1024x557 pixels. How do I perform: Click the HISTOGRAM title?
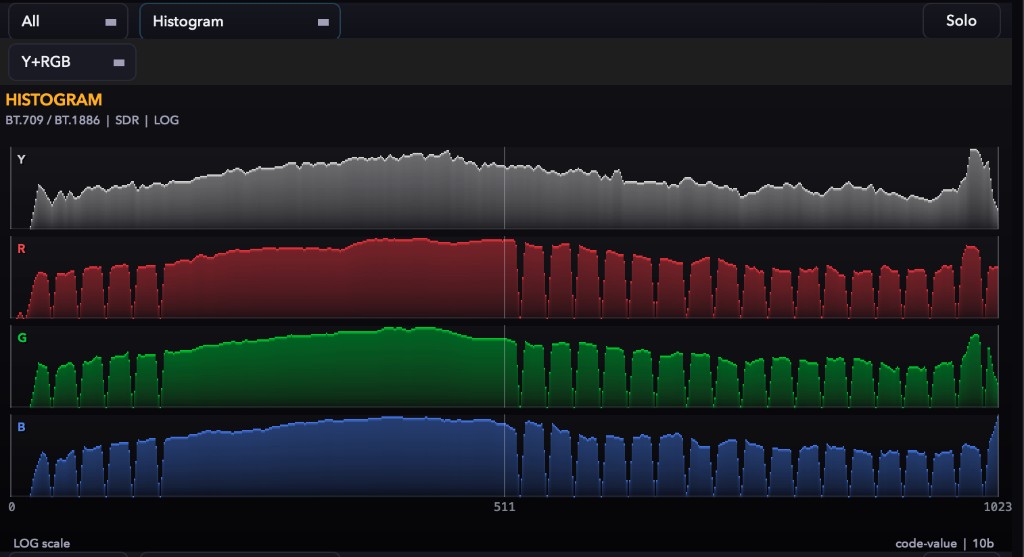pos(54,100)
